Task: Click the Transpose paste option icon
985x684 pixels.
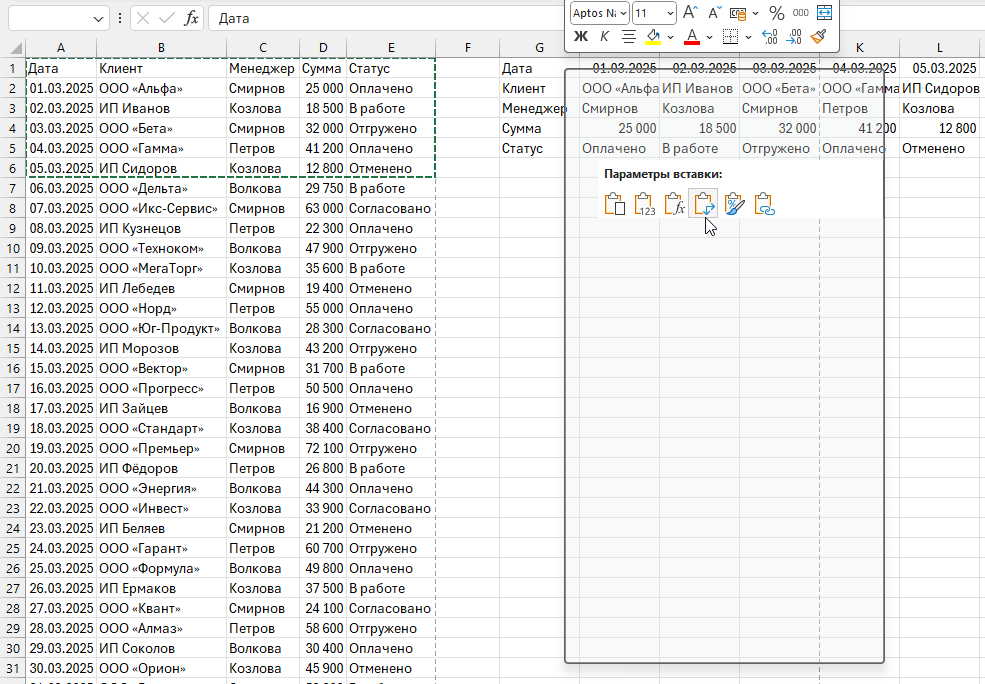Action: (x=705, y=204)
